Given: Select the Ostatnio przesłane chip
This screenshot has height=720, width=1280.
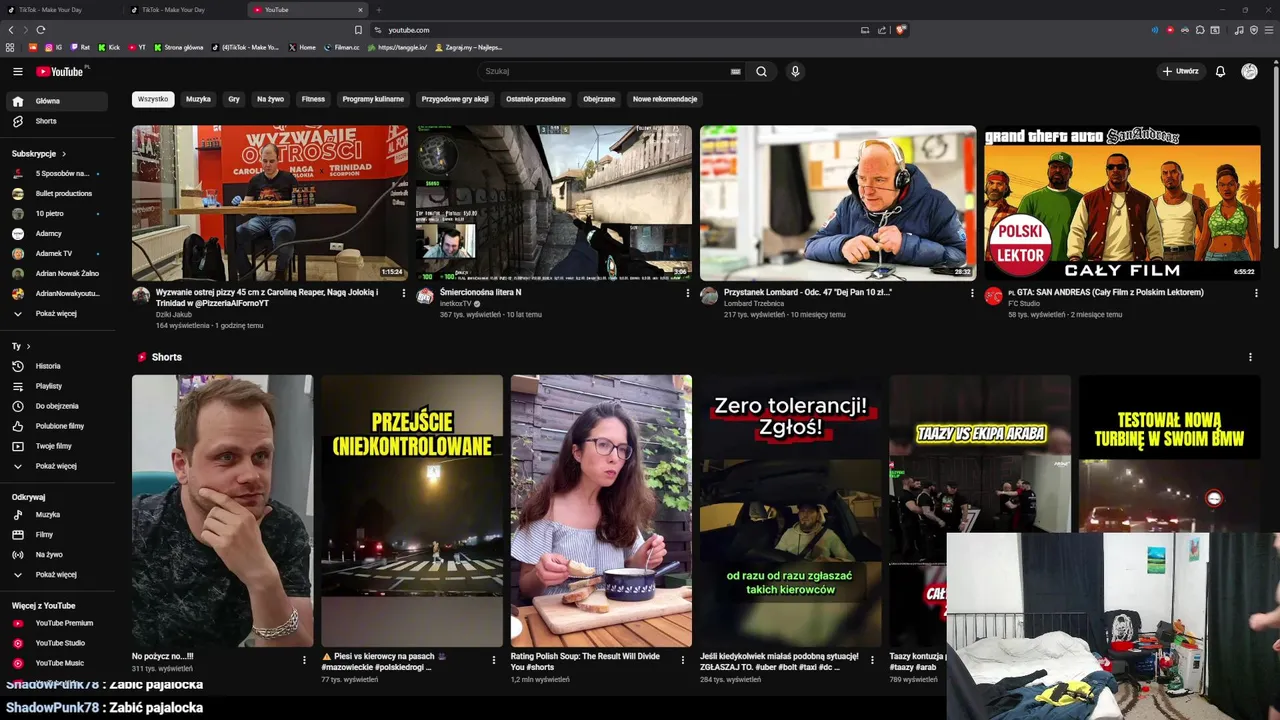Looking at the screenshot, I should click(x=536, y=99).
